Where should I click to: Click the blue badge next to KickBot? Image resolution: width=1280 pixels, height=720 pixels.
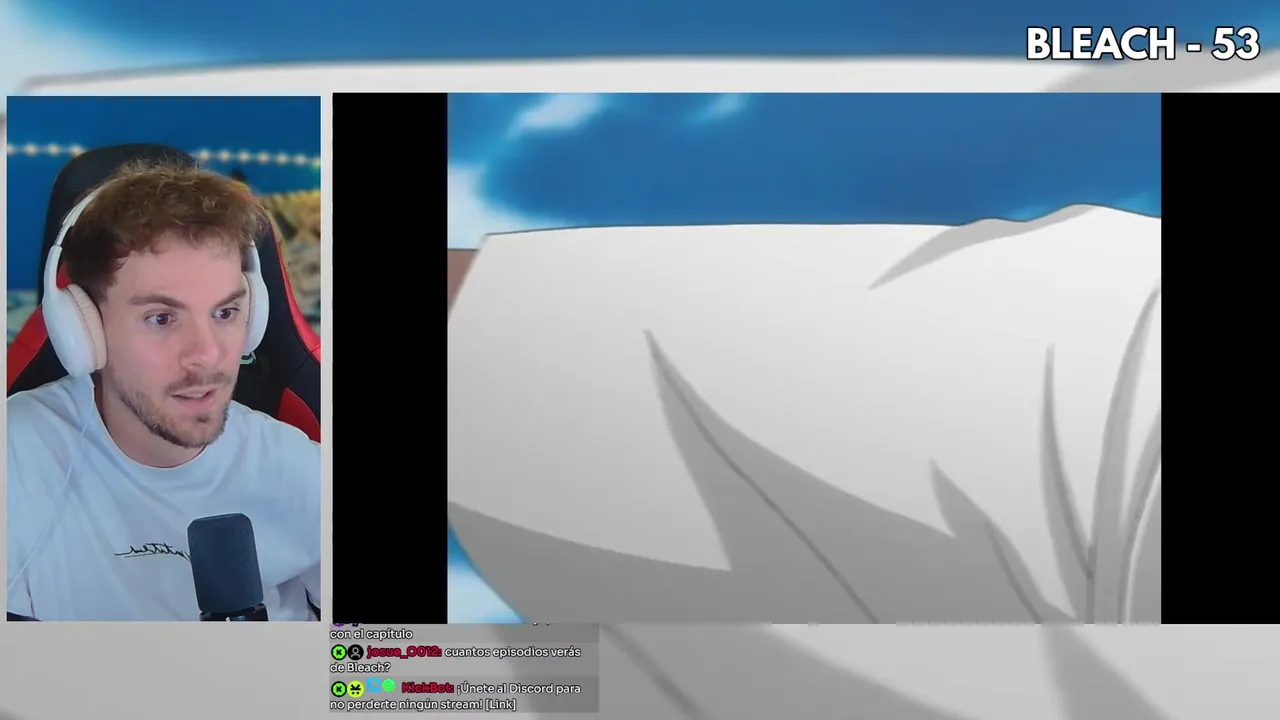[x=372, y=687]
